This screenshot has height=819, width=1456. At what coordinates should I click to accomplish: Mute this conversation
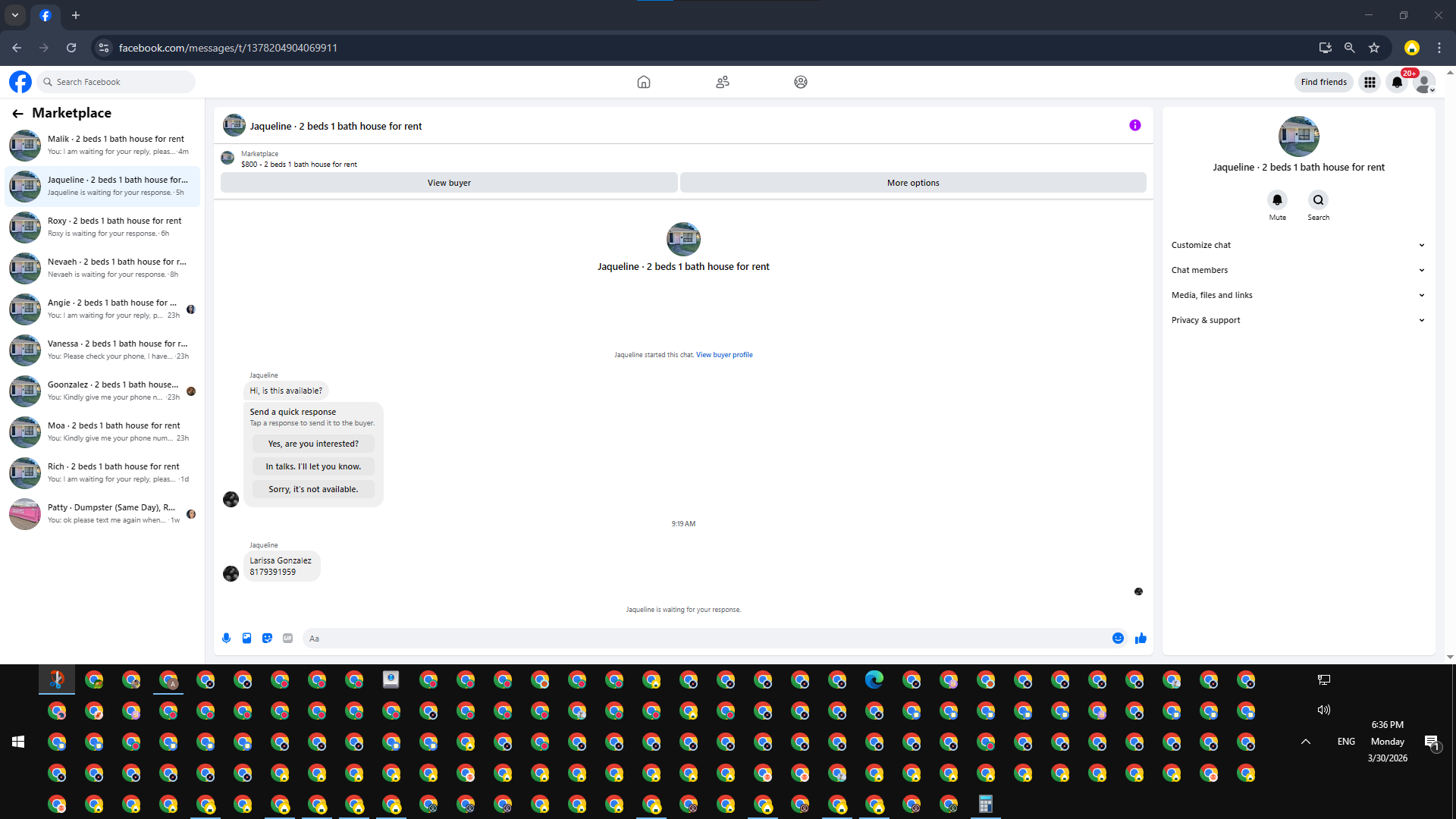pyautogui.click(x=1277, y=200)
